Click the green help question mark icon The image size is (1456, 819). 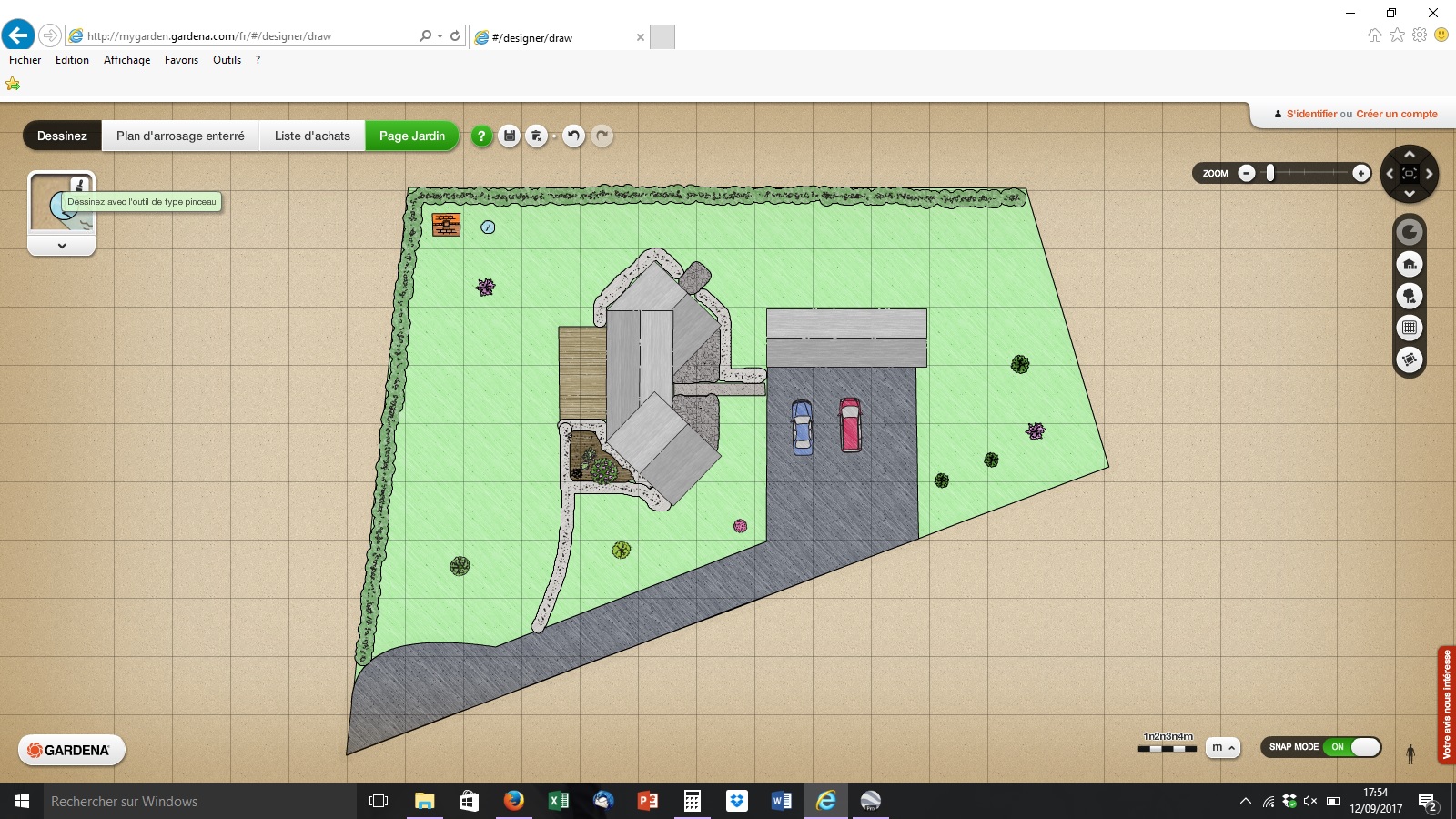click(481, 136)
